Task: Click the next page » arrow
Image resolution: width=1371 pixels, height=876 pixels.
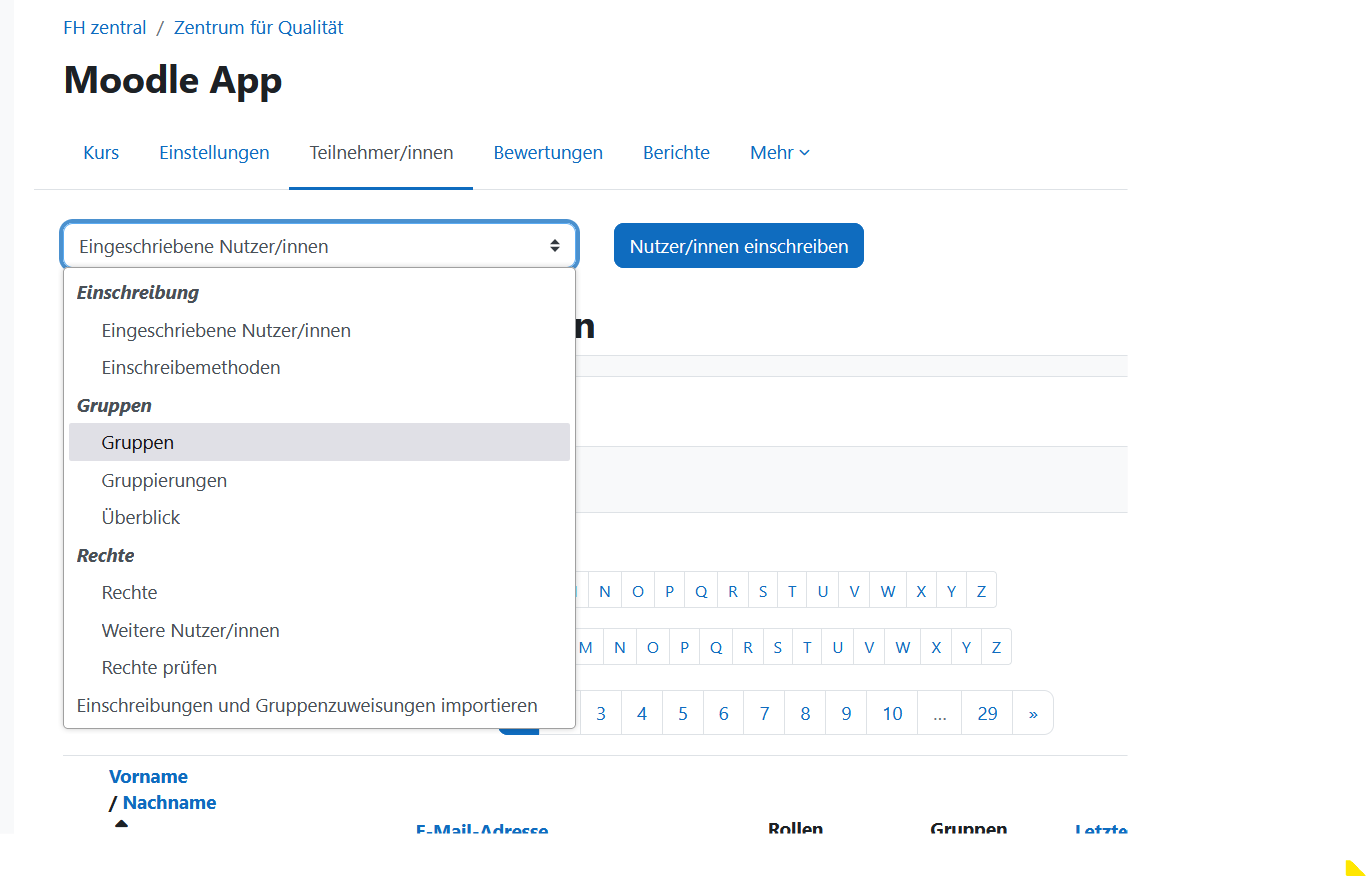Action: [x=1033, y=713]
